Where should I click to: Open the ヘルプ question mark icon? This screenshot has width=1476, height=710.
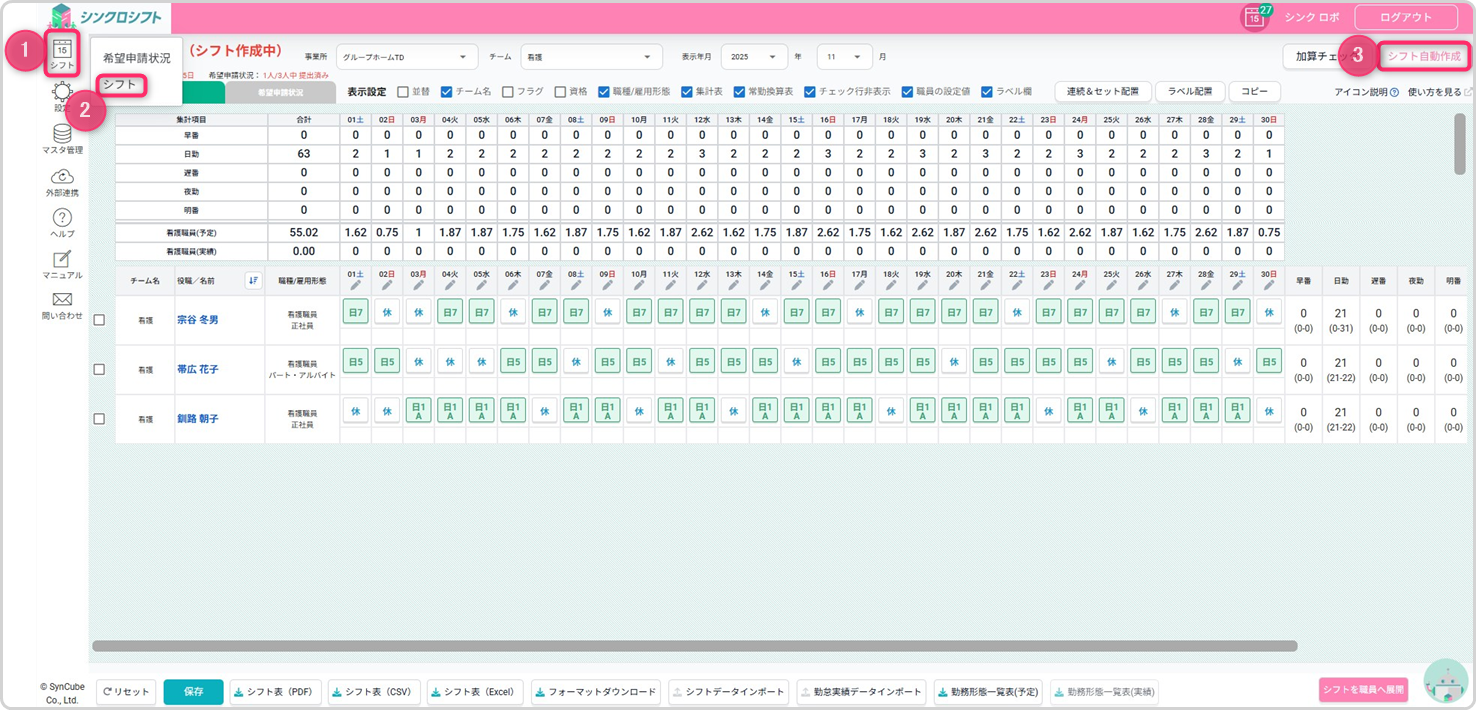click(62, 218)
